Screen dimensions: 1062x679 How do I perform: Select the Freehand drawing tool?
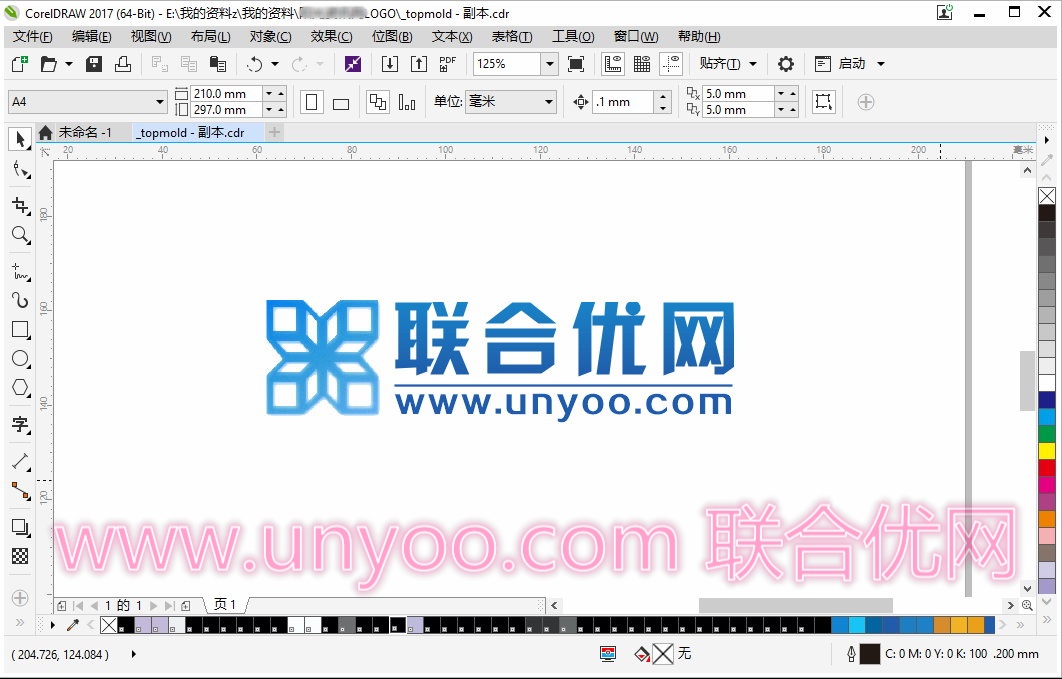pyautogui.click(x=20, y=272)
